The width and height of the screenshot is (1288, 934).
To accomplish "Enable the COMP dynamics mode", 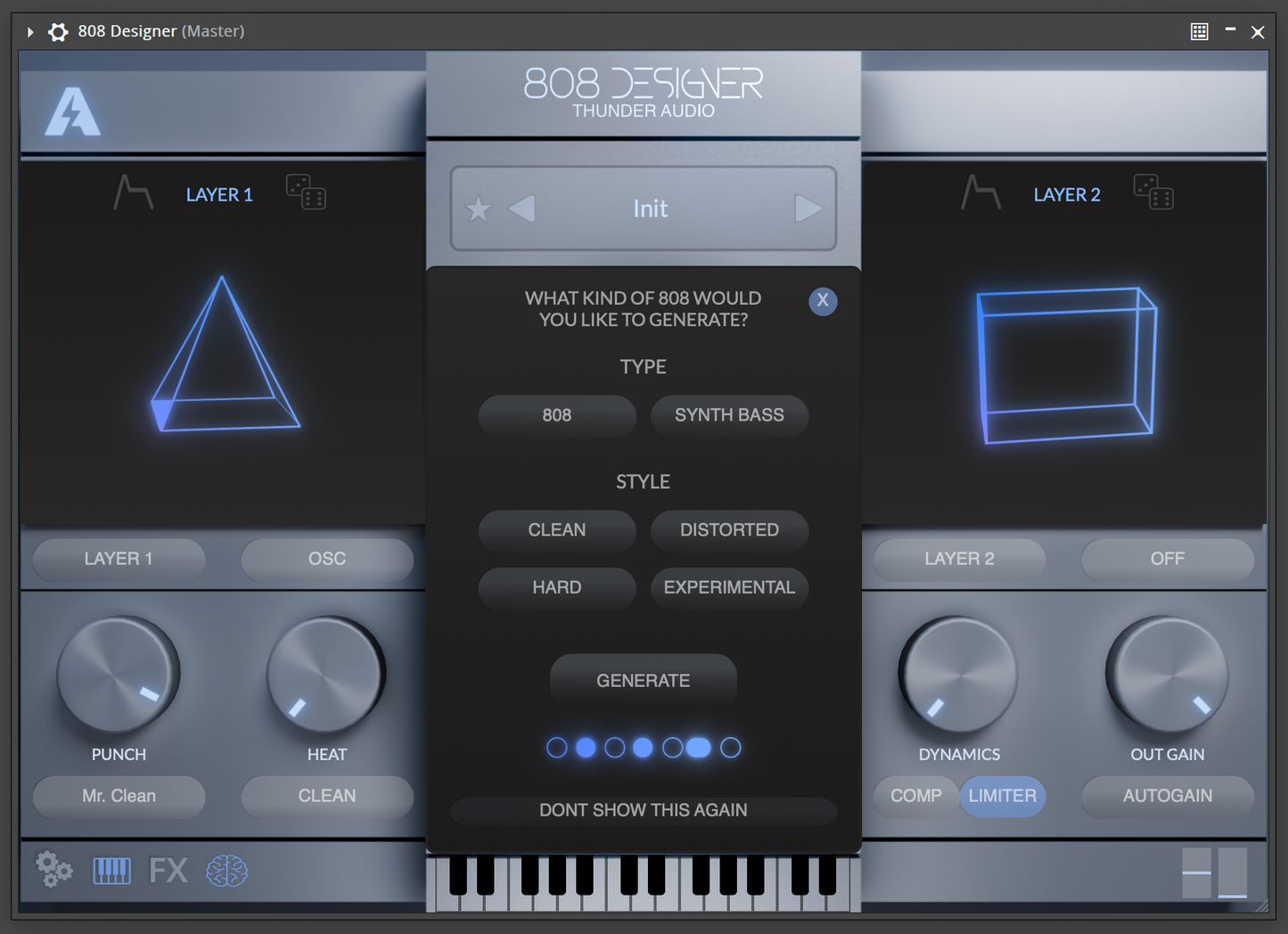I will [x=915, y=796].
